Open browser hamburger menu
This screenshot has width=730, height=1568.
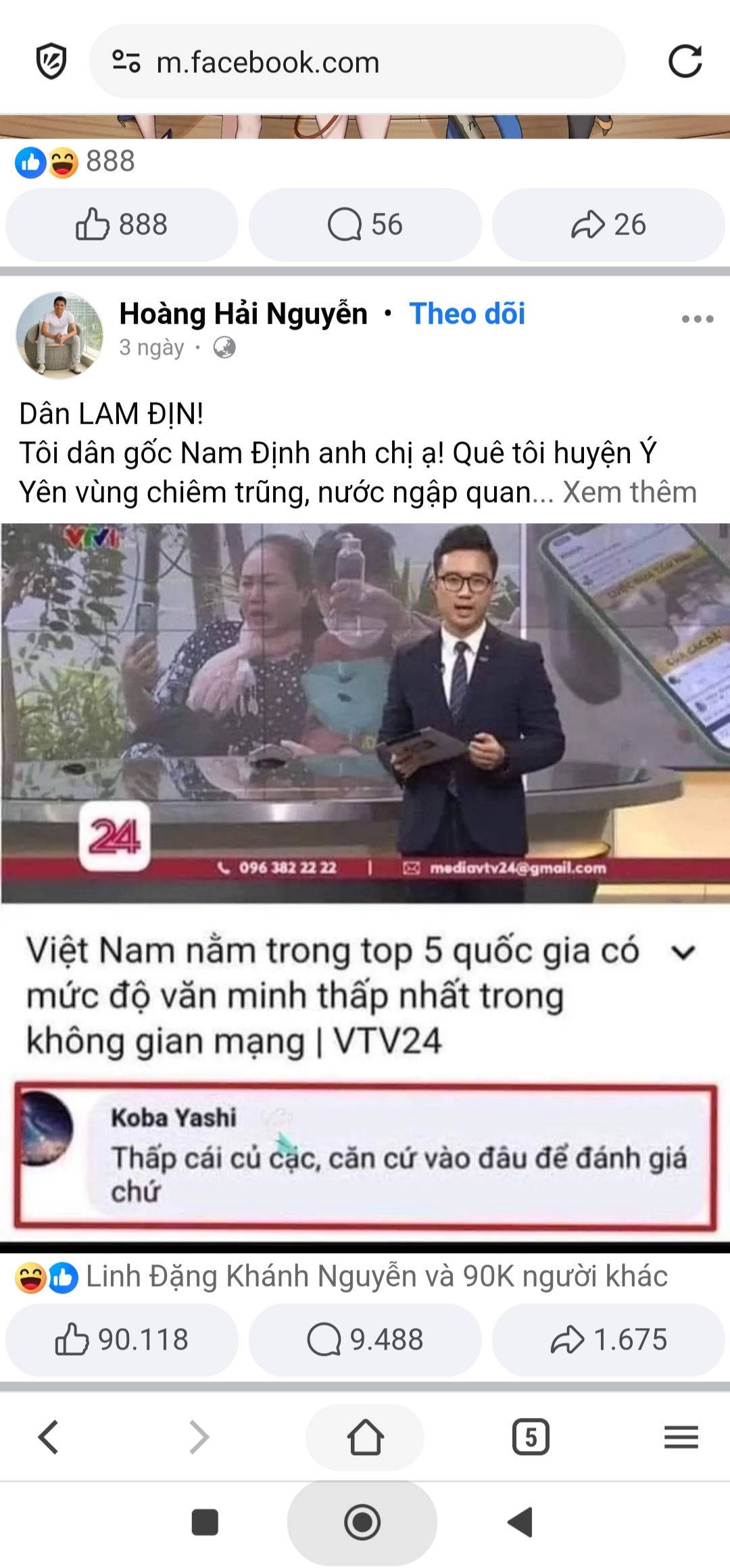point(681,1436)
